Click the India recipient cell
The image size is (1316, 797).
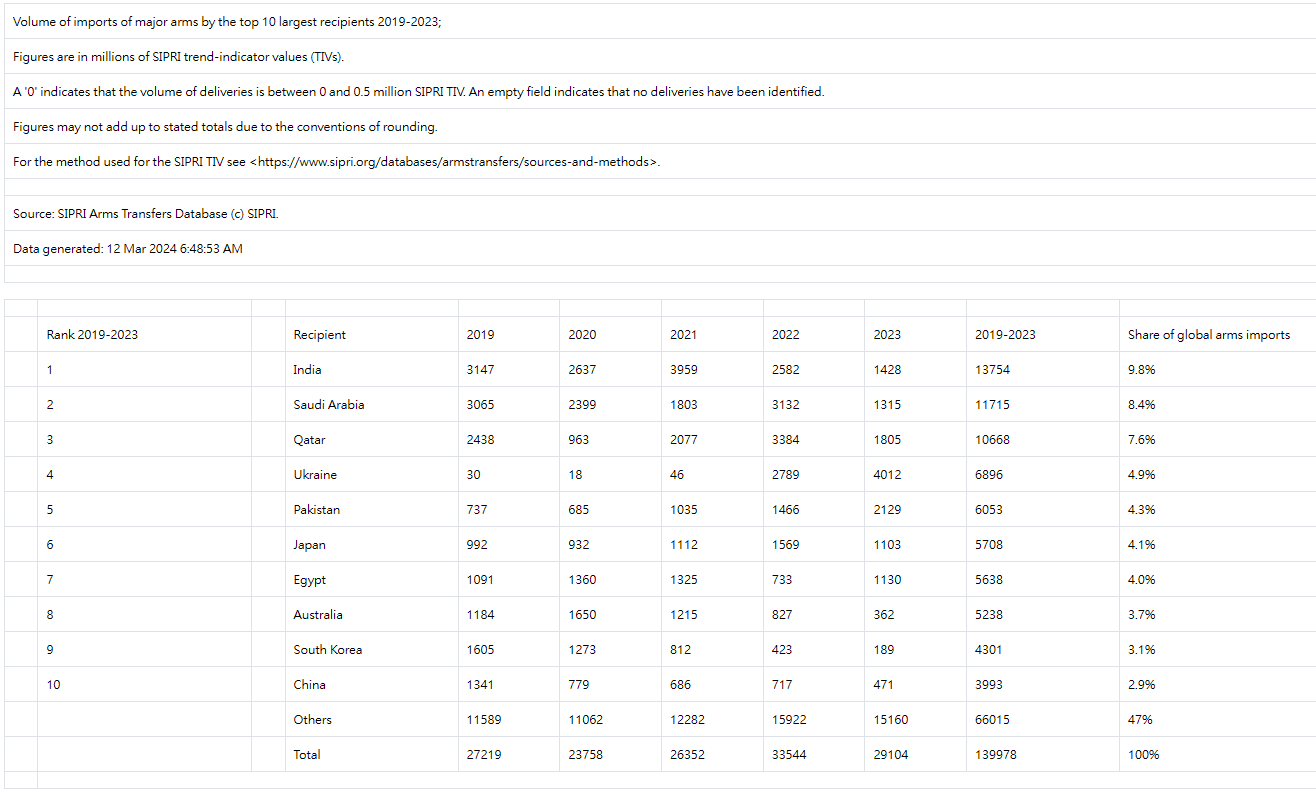coord(307,370)
